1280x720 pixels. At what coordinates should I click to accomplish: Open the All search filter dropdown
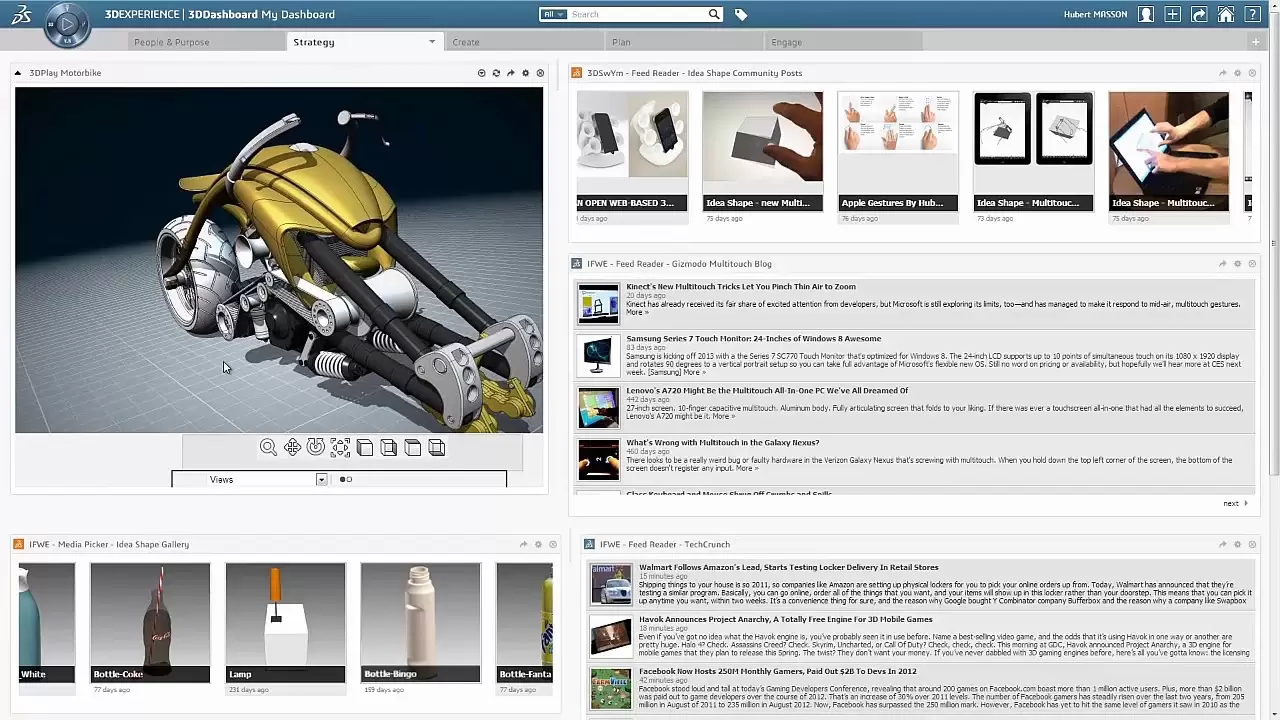553,15
